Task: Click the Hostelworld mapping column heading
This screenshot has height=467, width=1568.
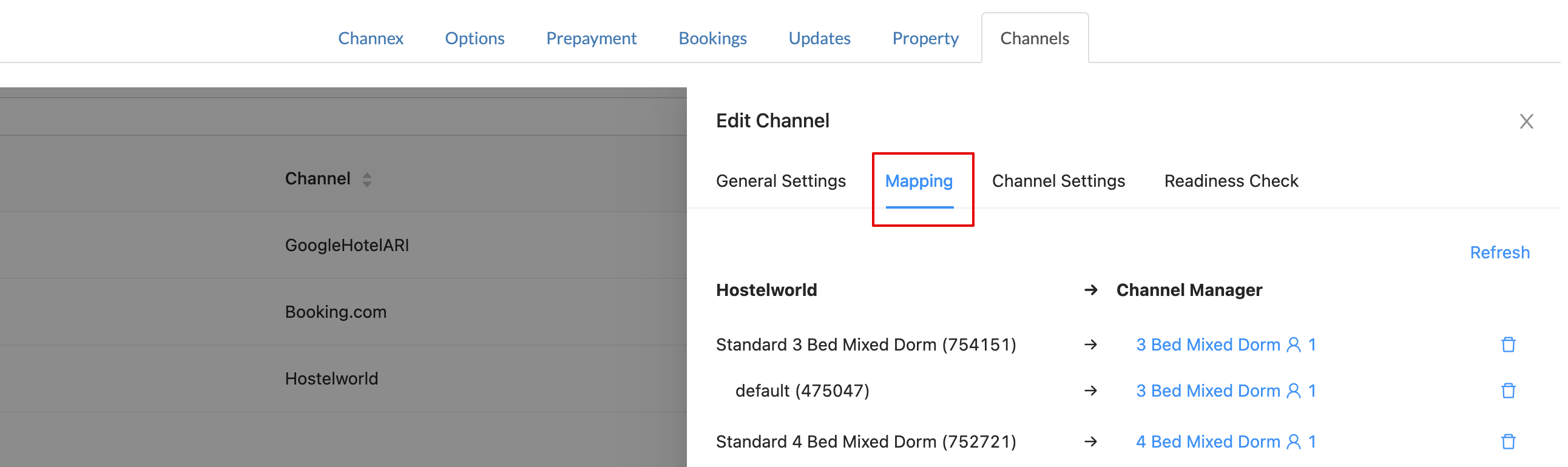Action: 766,291
